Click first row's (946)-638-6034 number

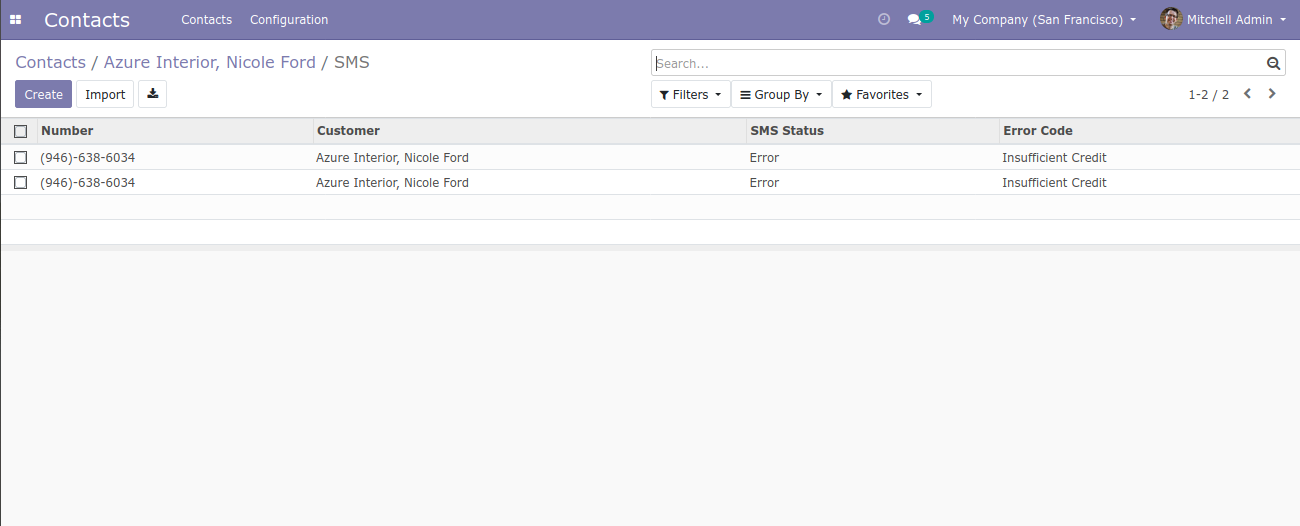click(88, 158)
